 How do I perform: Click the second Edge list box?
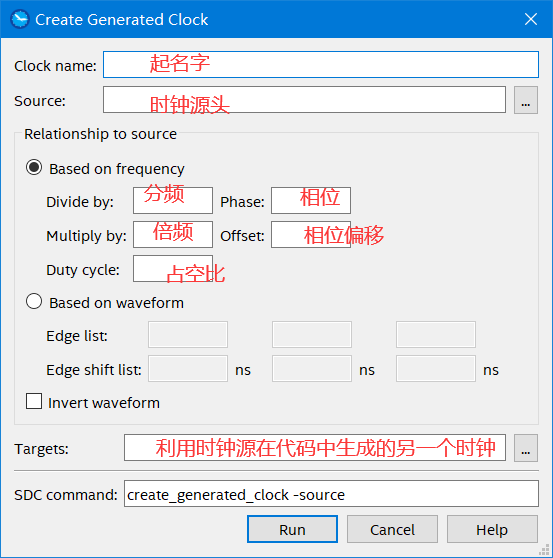tap(312, 335)
